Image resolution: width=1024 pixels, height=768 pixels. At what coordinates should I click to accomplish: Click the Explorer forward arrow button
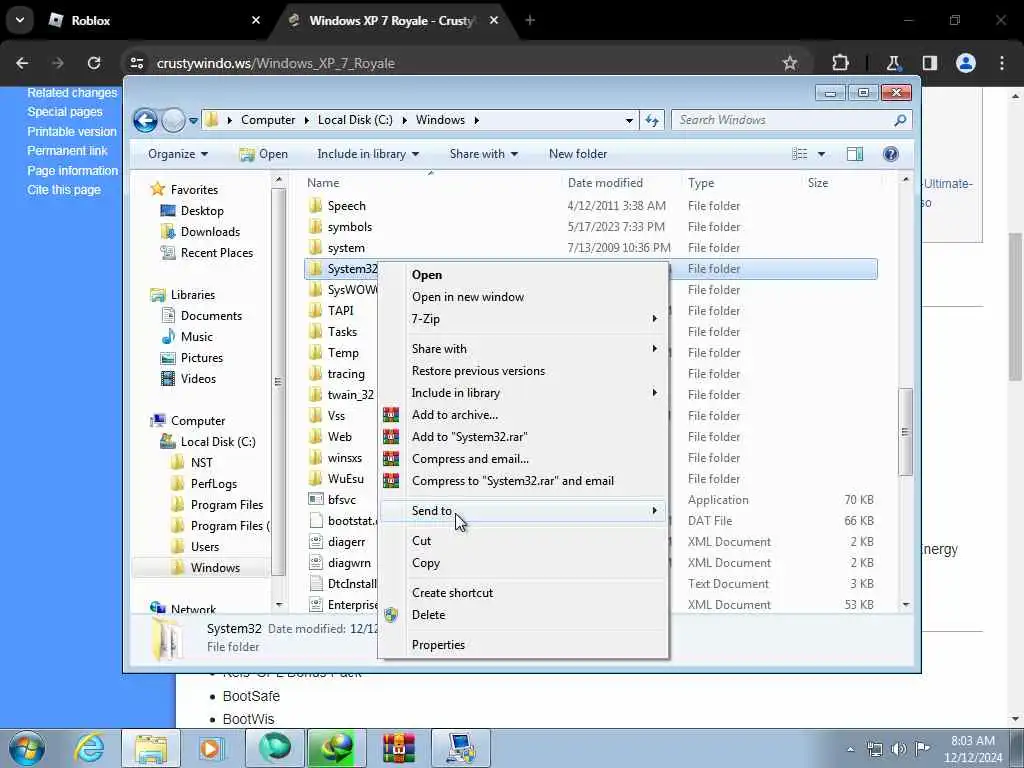173,120
